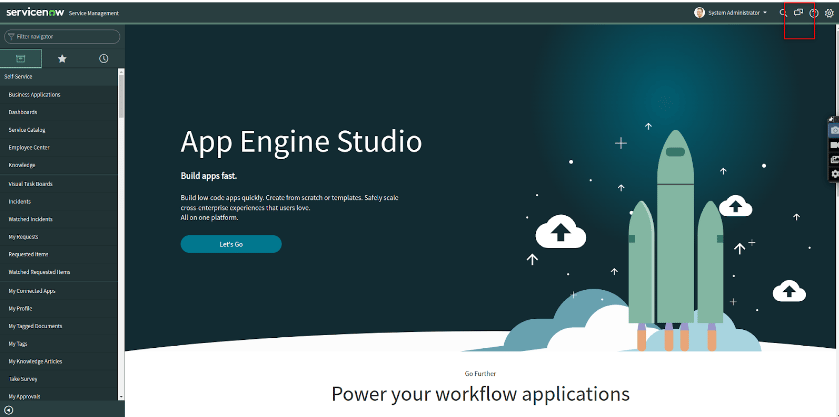
Task: Open the Connect chat sidebar icon
Action: click(x=798, y=13)
